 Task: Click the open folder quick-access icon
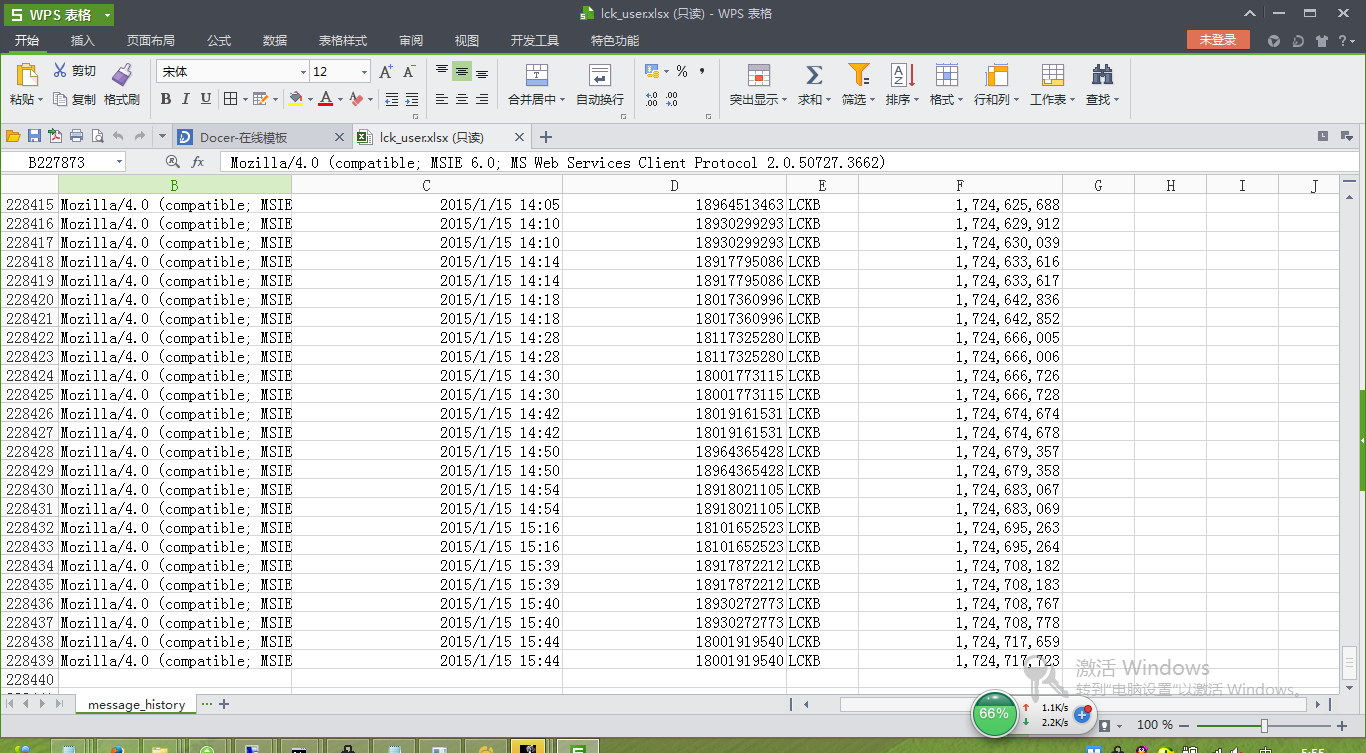coord(13,136)
